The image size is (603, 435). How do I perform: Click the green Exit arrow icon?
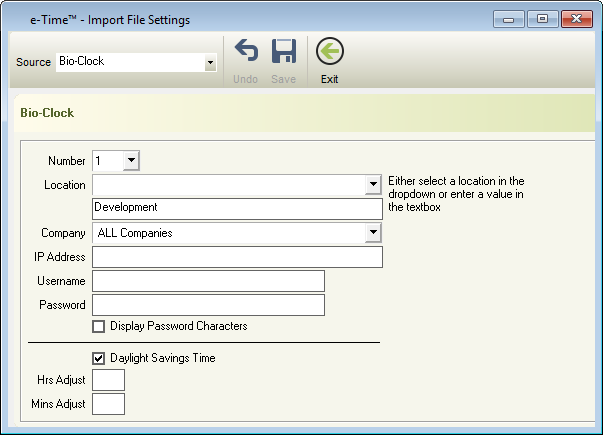point(330,51)
